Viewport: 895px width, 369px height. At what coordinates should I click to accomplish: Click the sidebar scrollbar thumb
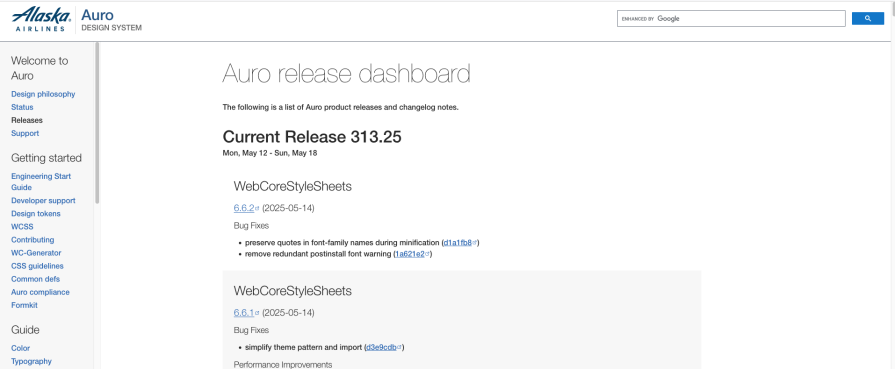pos(97,123)
